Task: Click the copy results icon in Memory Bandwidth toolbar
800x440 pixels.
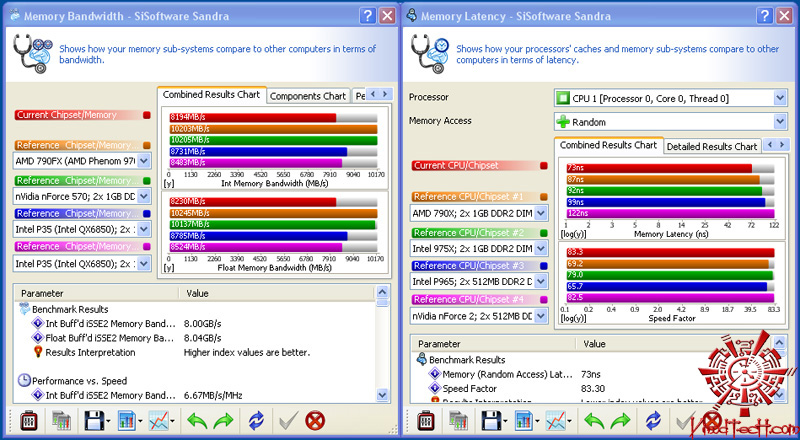Action: (61, 421)
